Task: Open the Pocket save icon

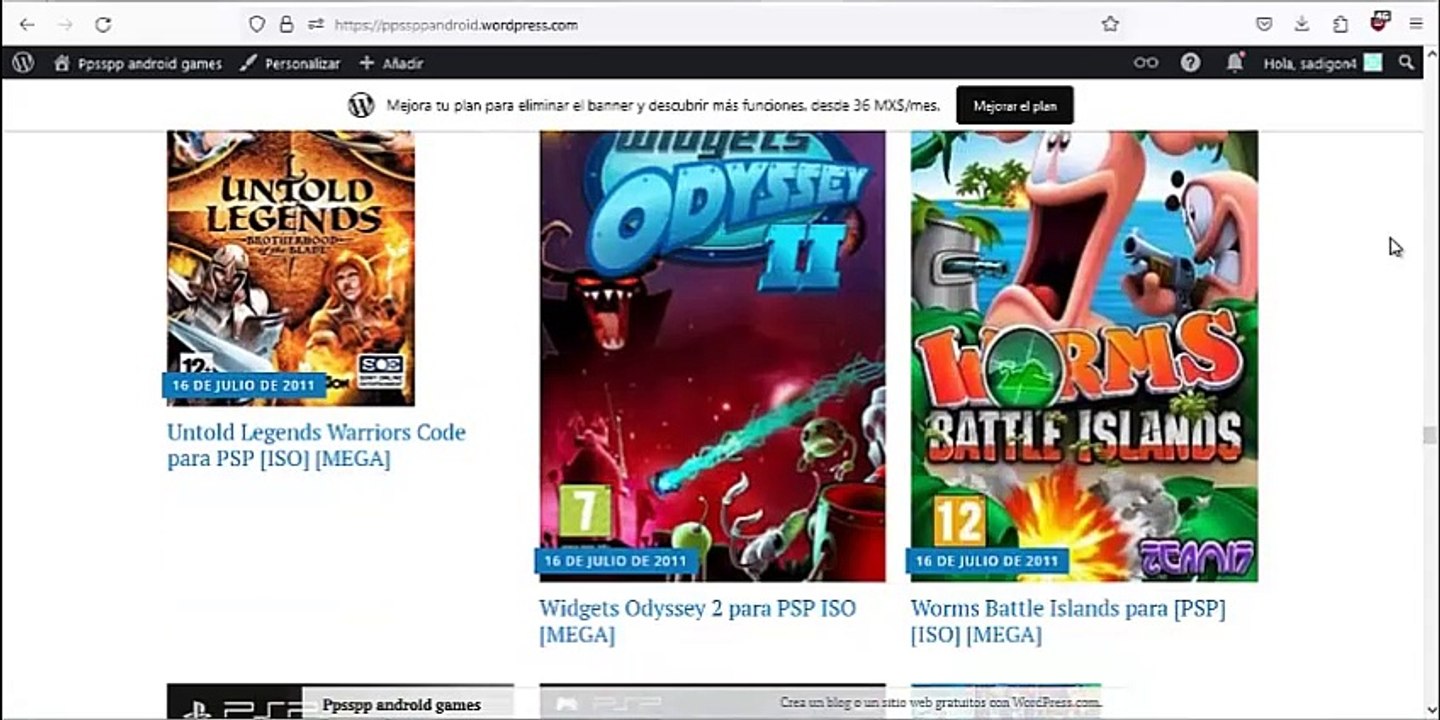Action: [1264, 24]
